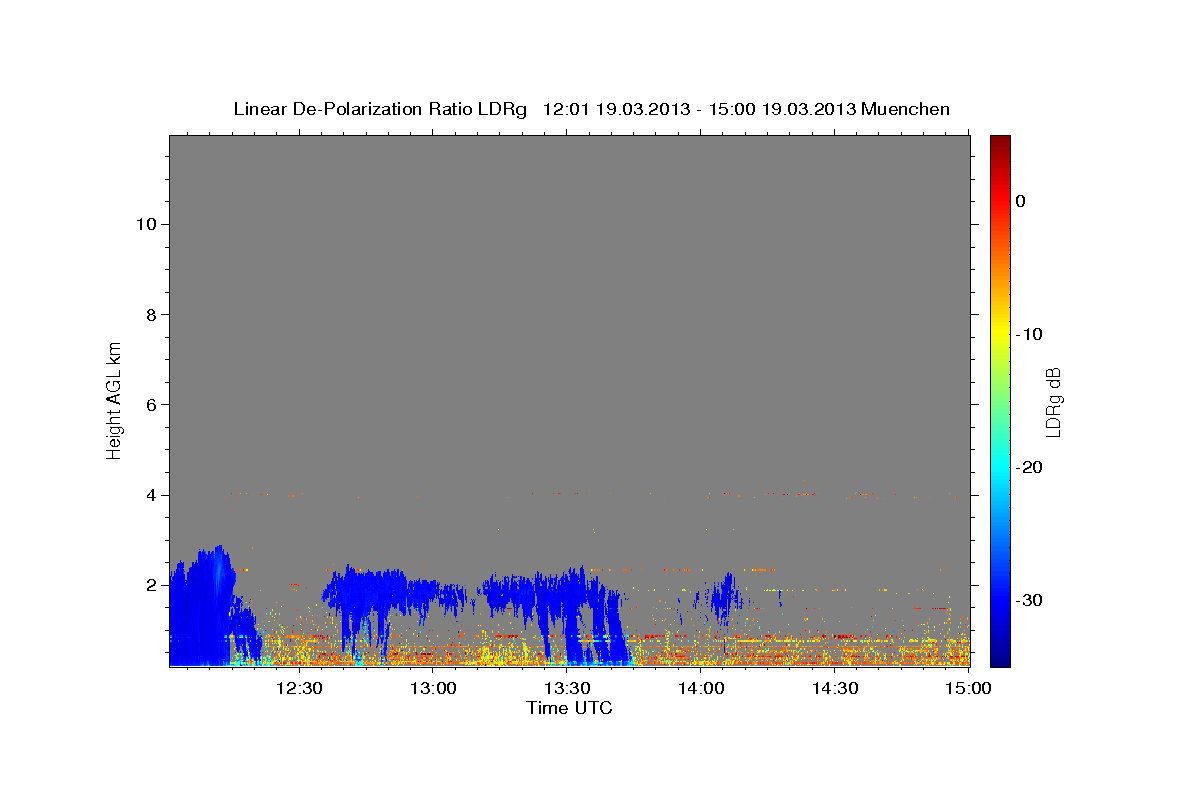Click the height label 4
1200x800 pixels.
coord(151,495)
